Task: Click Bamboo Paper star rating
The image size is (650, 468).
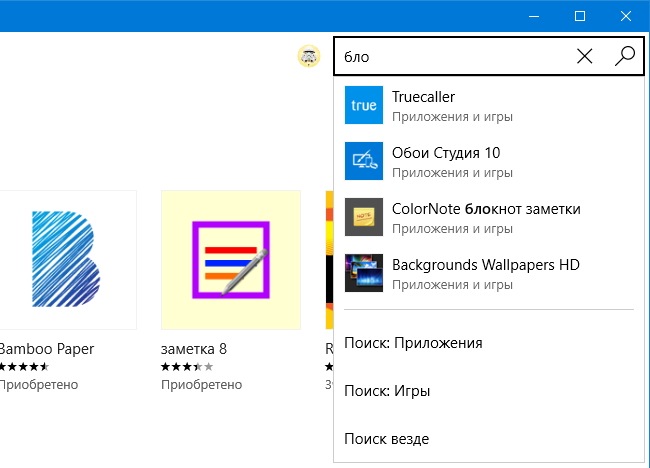Action: pos(24,366)
